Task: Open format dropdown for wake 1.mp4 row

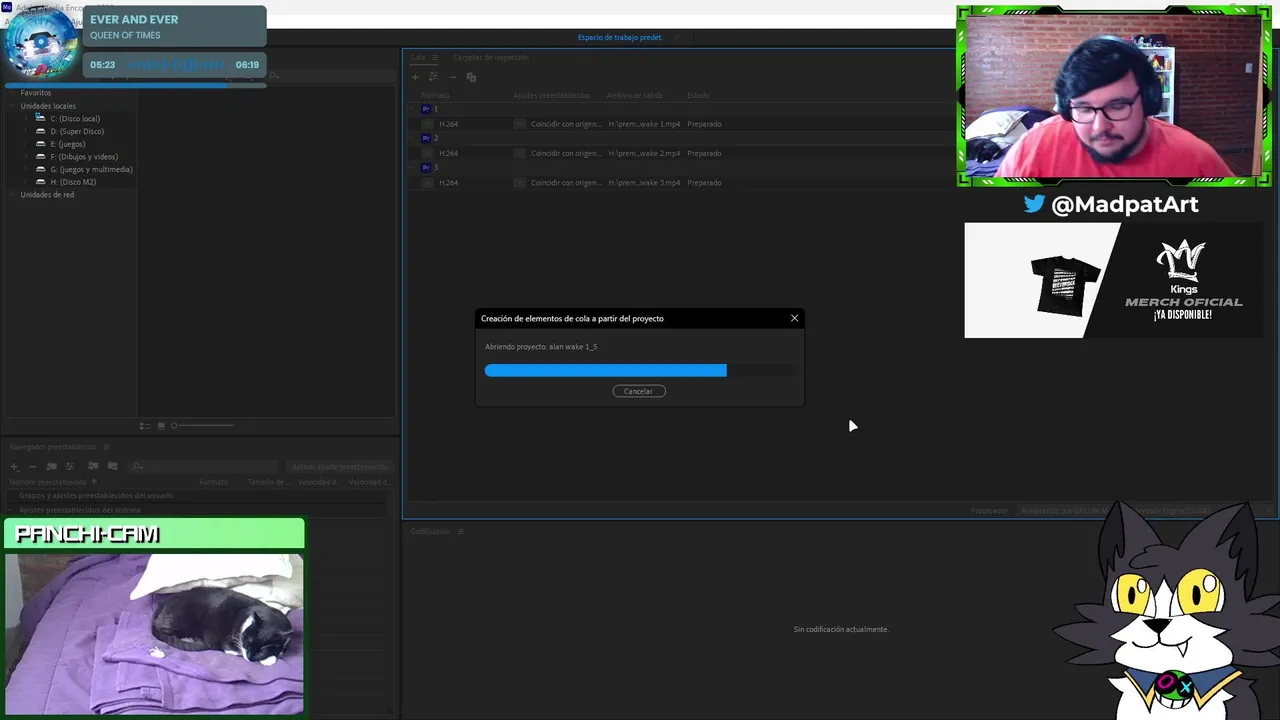Action: coord(428,124)
